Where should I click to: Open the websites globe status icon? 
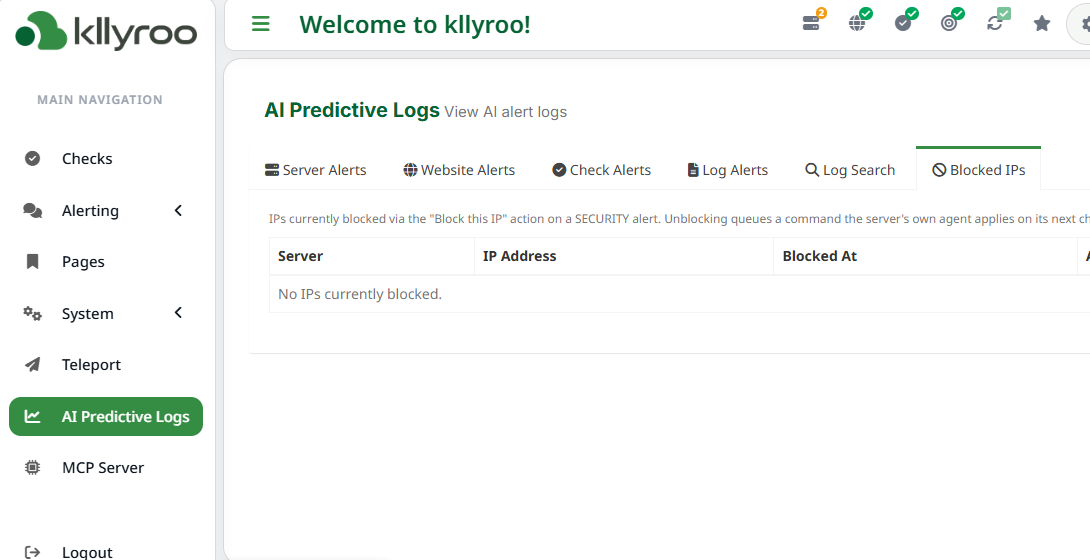pos(859,22)
